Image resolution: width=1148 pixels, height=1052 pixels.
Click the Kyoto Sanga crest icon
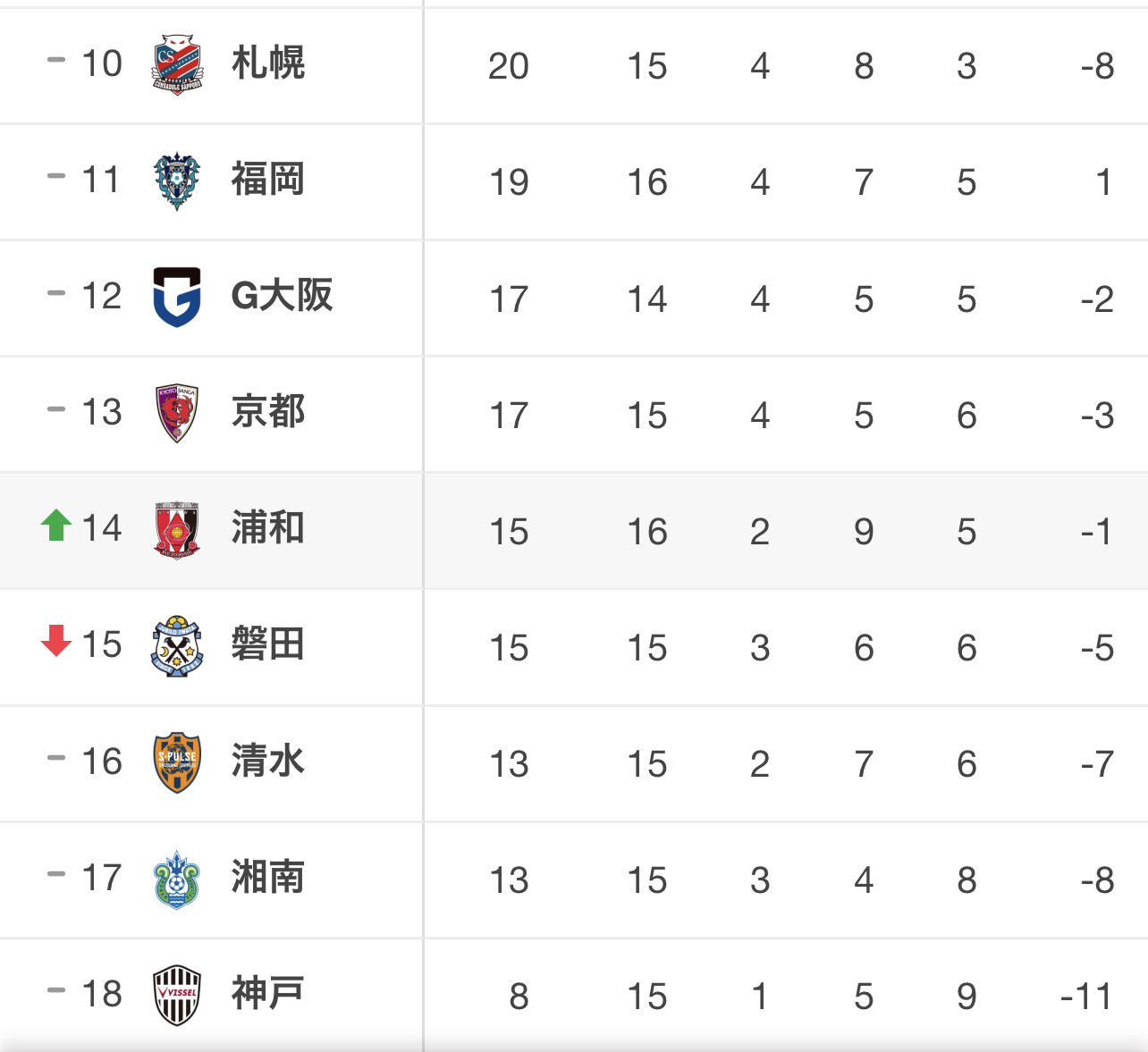click(x=177, y=413)
